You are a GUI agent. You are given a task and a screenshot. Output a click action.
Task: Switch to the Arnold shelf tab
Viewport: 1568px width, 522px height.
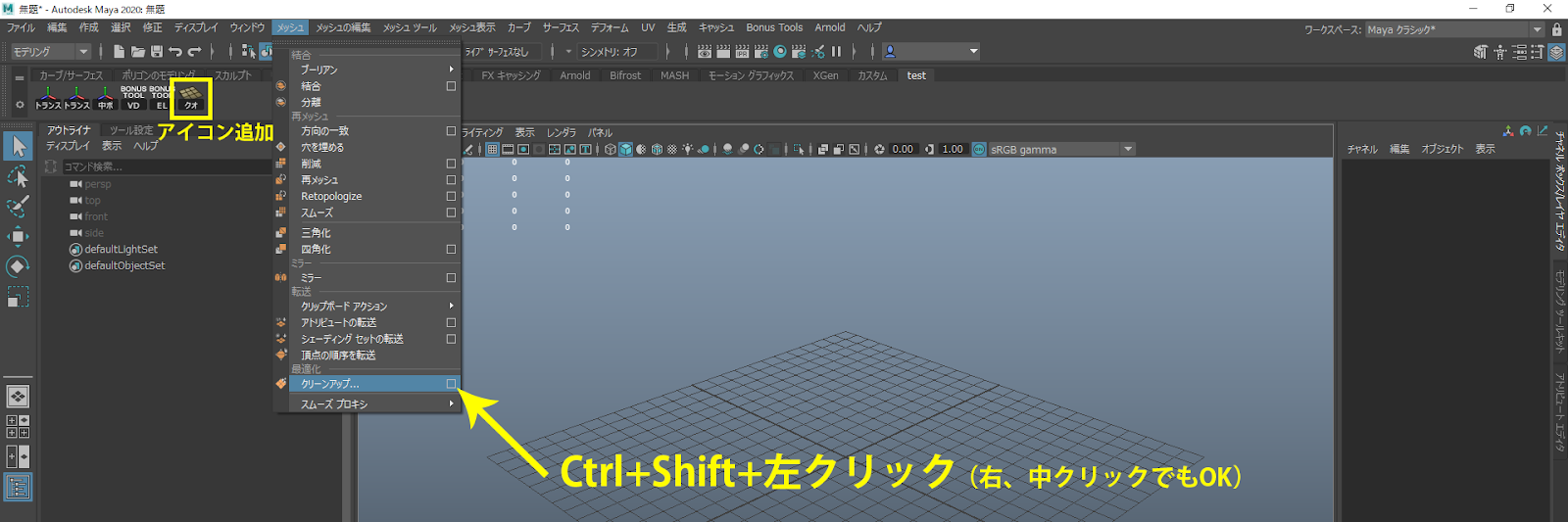[575, 75]
